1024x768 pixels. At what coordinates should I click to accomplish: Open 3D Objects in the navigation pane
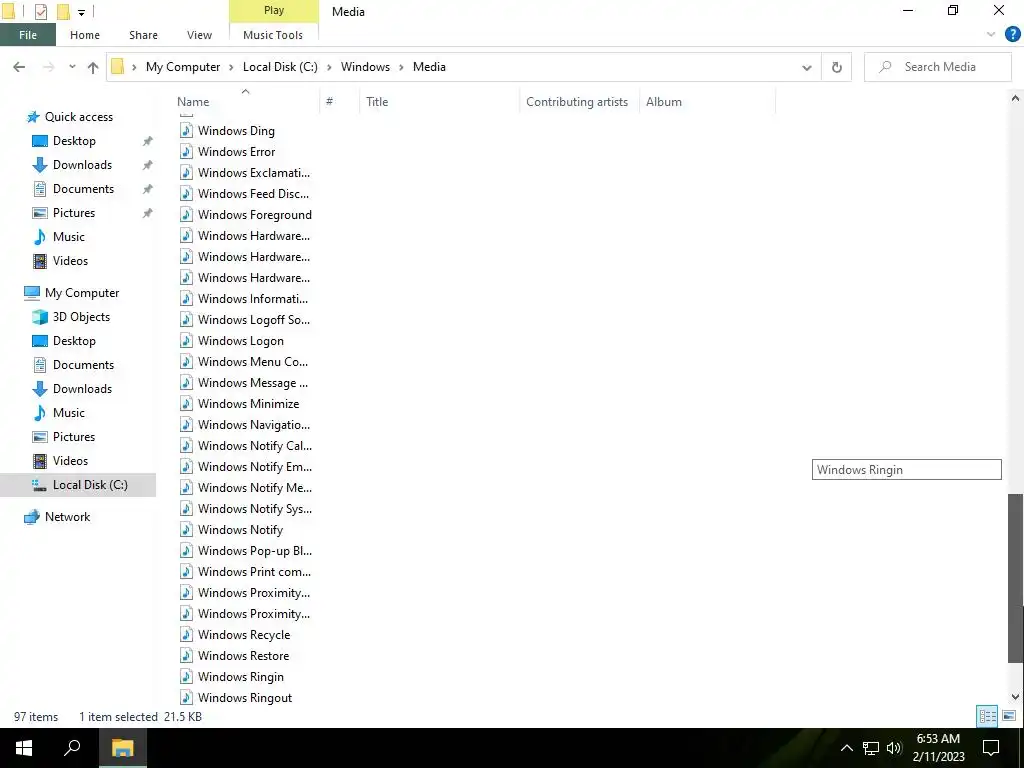click(81, 317)
